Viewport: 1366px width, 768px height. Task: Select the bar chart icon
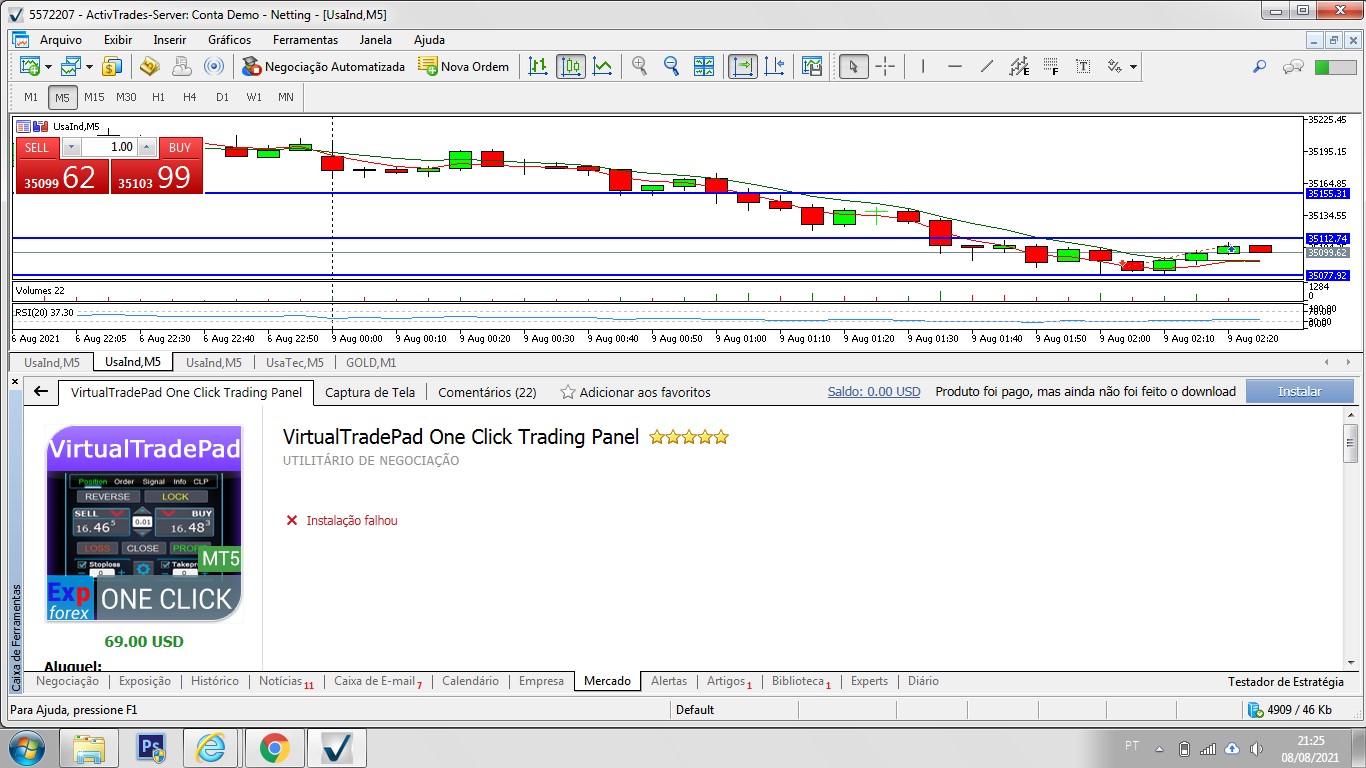click(538, 67)
